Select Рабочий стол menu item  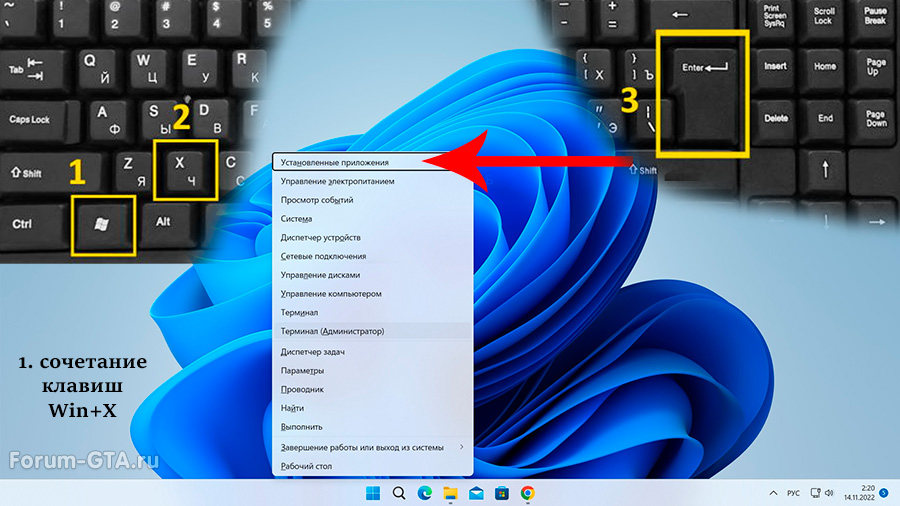(372, 466)
